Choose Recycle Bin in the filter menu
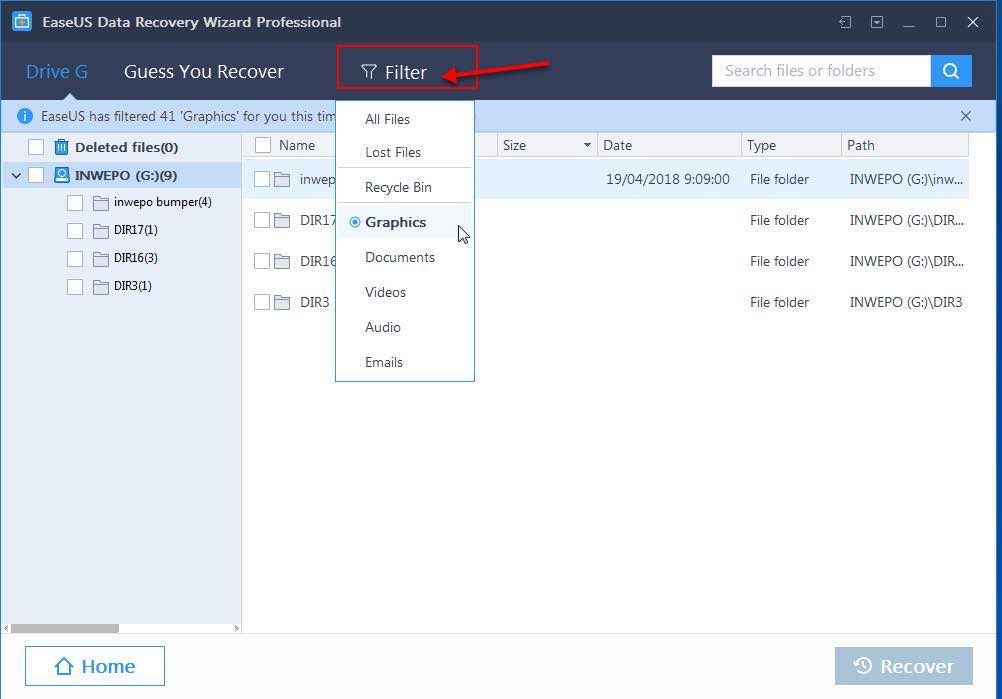Image resolution: width=1002 pixels, height=699 pixels. tap(398, 187)
